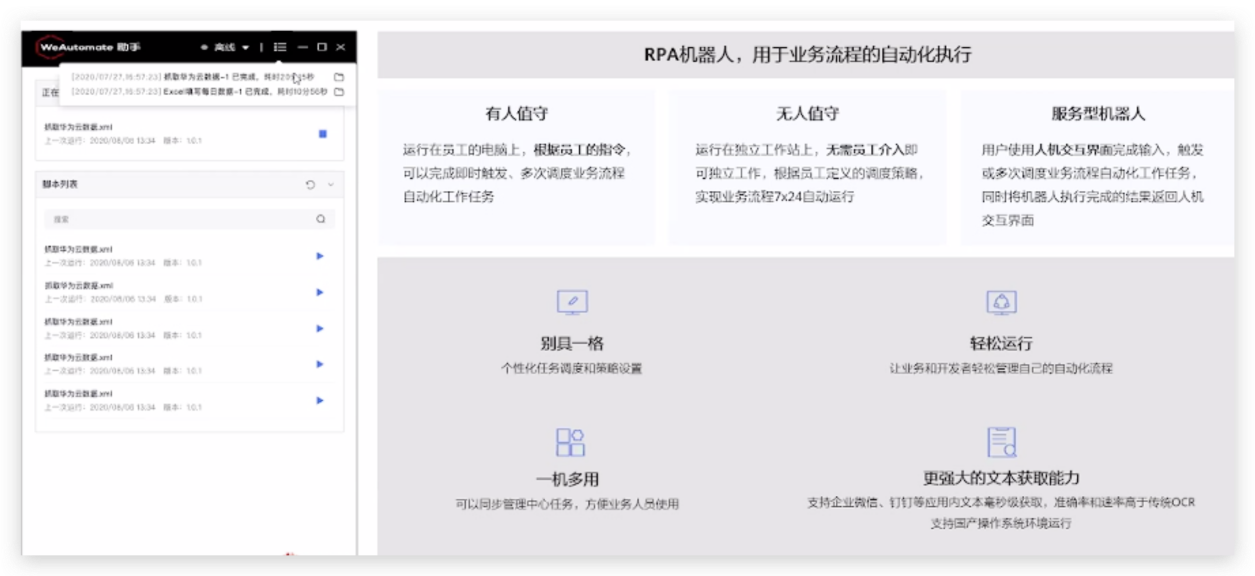Open folder for Excel填写每日数据-1 log
Image resolution: width=1255 pixels, height=576 pixels.
(x=339, y=91)
